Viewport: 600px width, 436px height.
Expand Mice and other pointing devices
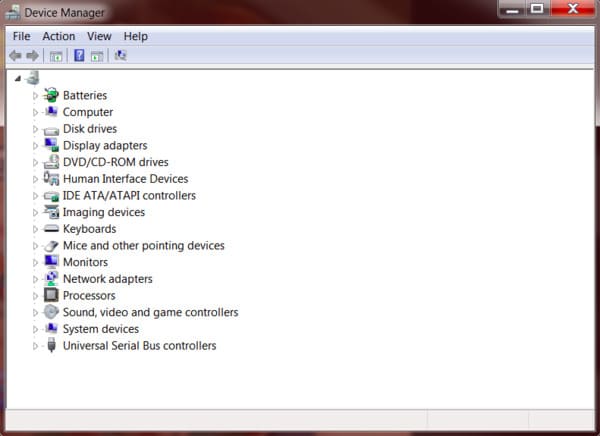click(35, 246)
